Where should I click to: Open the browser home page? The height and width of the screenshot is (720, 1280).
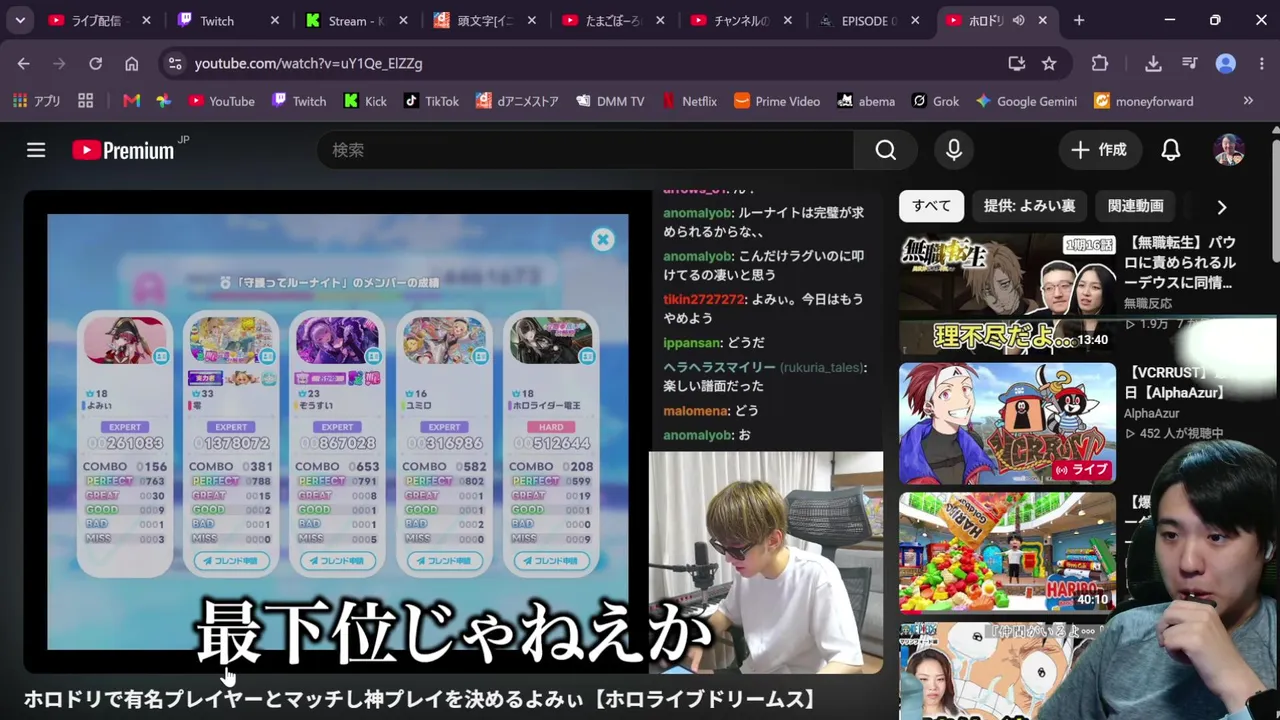[x=131, y=63]
